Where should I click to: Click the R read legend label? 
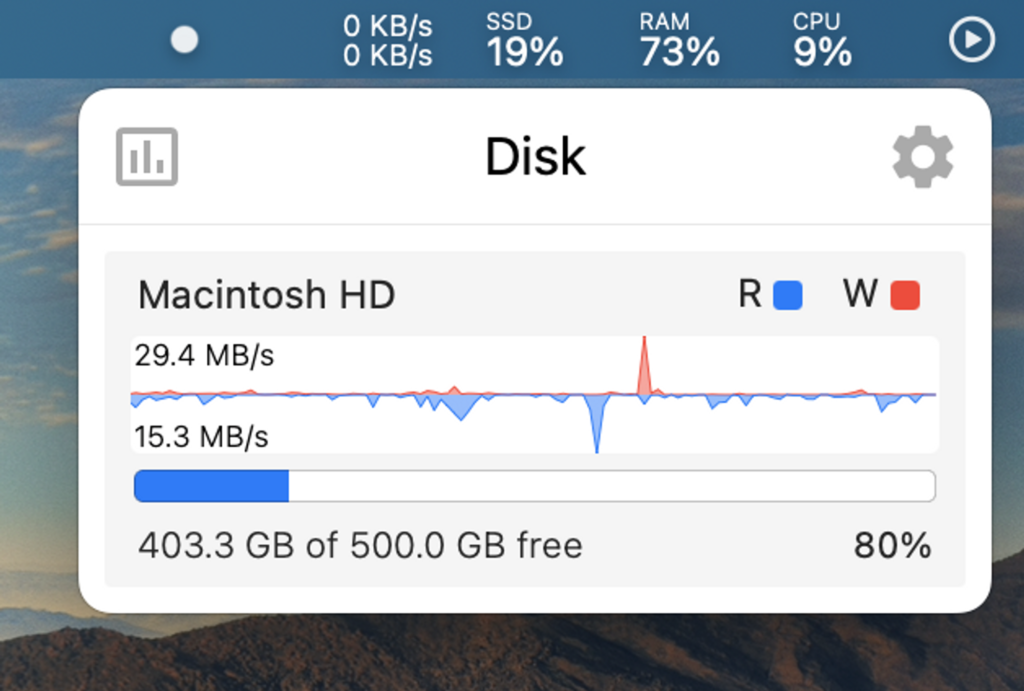coord(750,295)
